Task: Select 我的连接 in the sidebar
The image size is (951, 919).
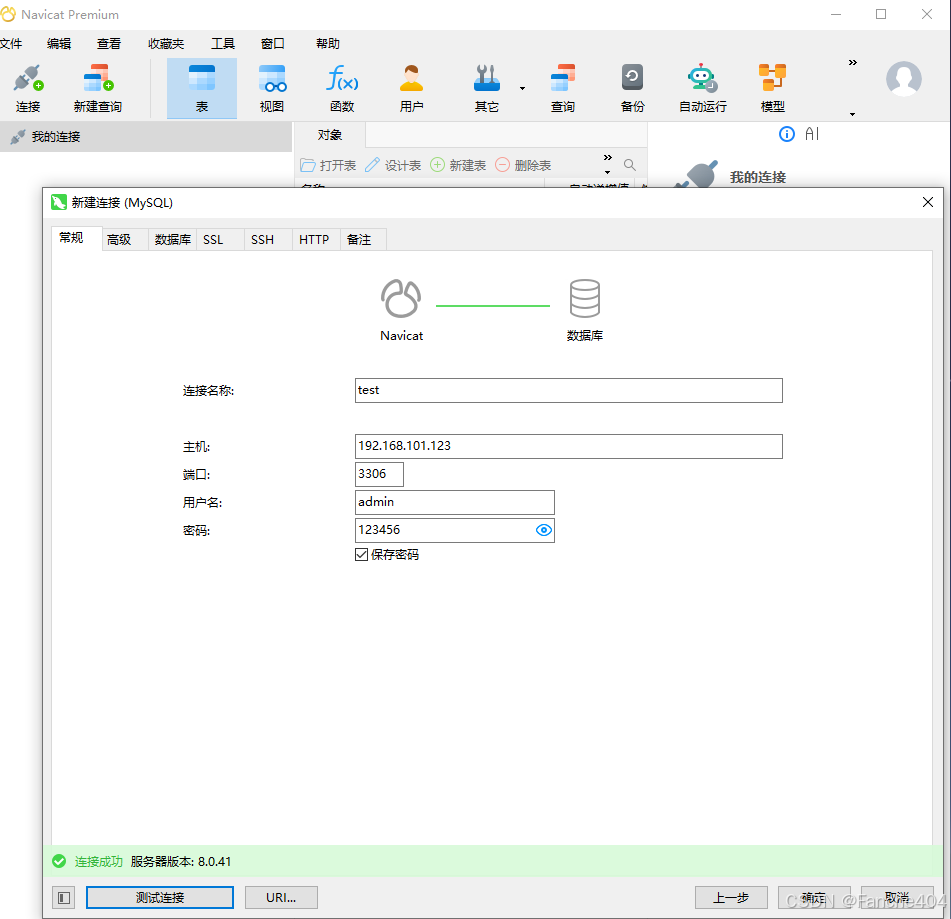Action: point(146,136)
